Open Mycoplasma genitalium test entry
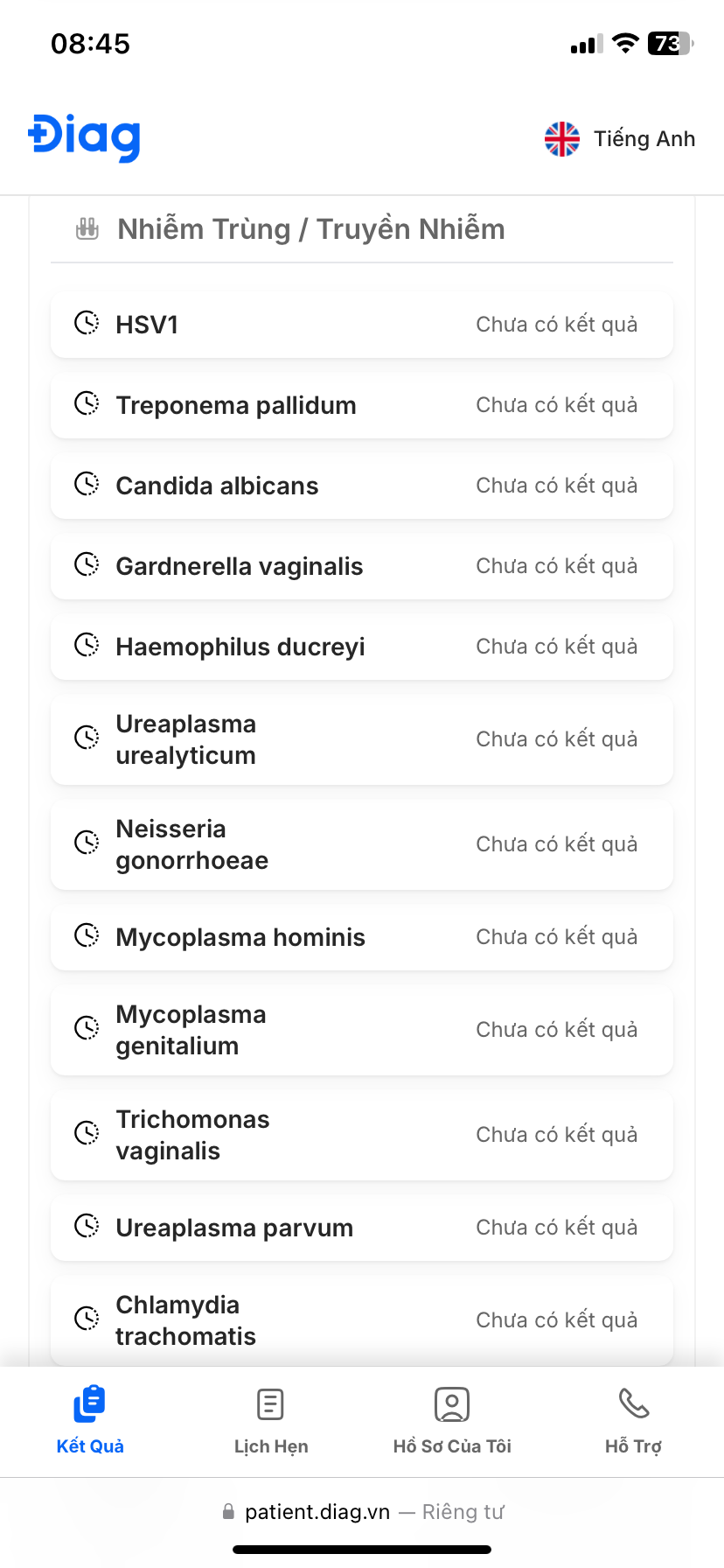The height and width of the screenshot is (1568, 724). 362,1030
